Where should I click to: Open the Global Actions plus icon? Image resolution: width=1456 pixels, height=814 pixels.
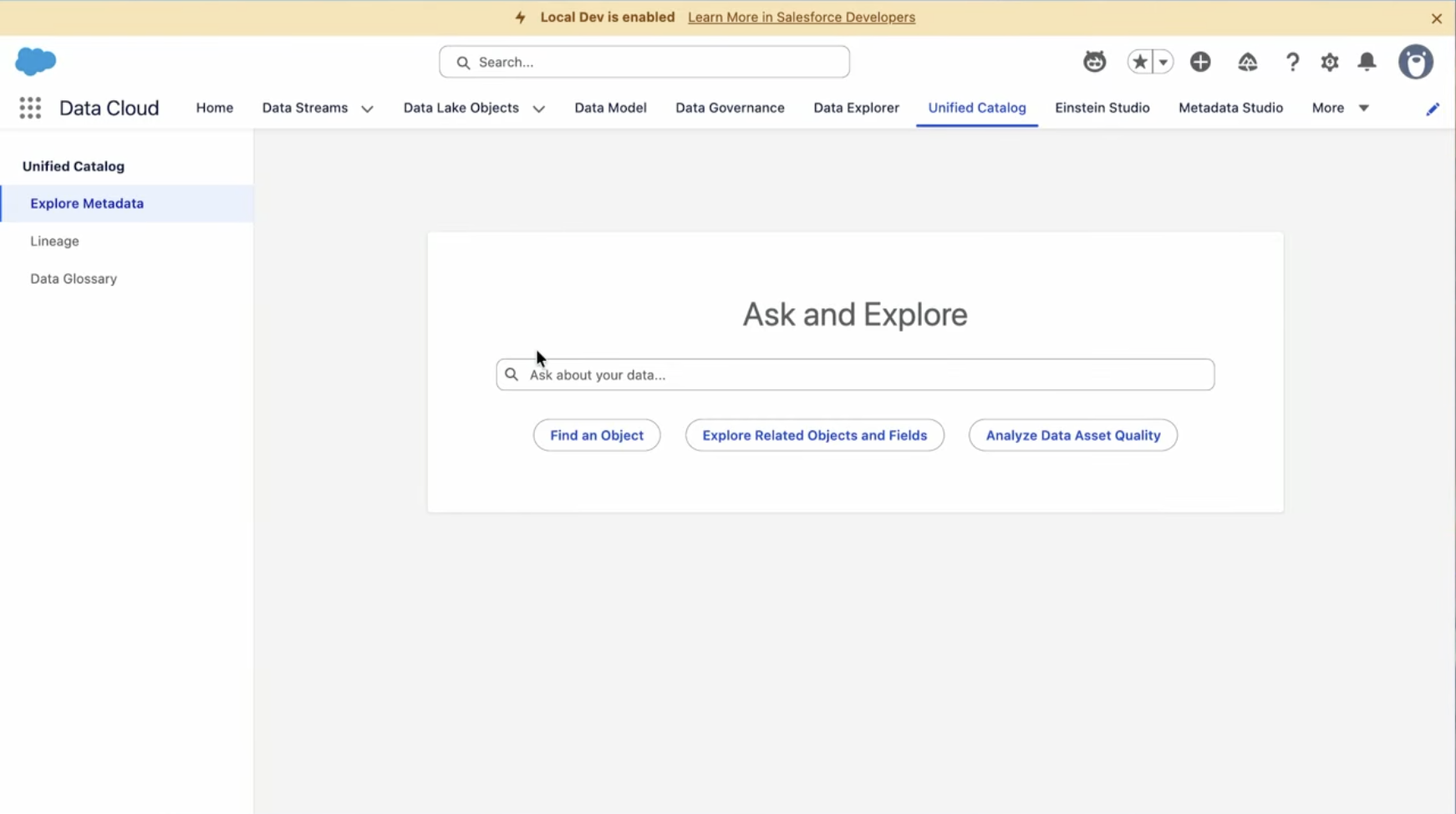1200,62
